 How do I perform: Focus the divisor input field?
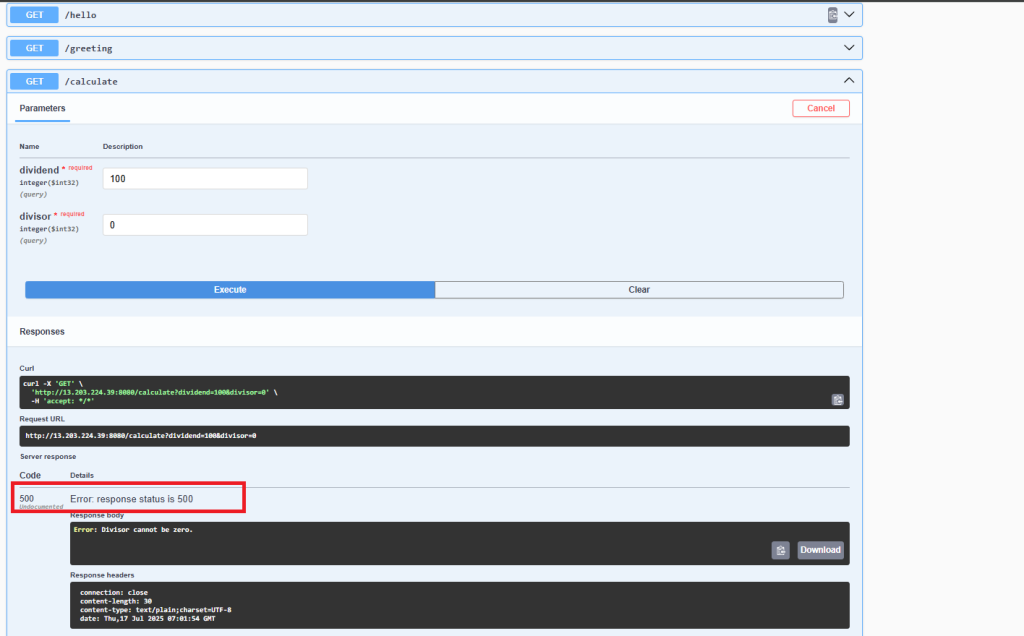coord(205,225)
